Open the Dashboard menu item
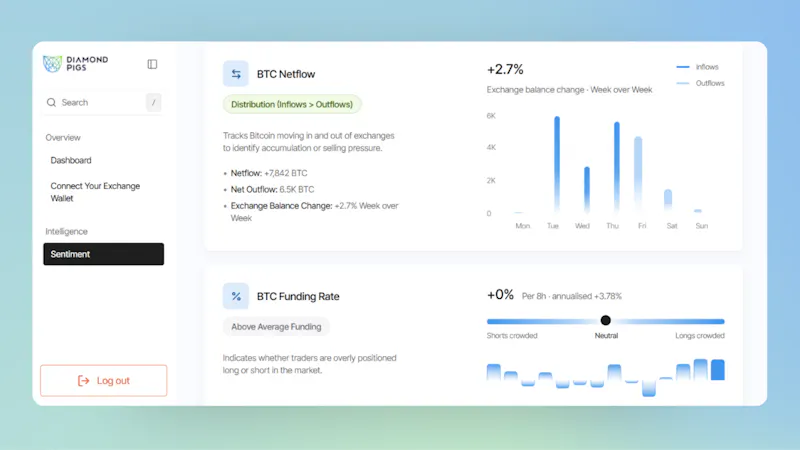Viewport: 800px width, 450px height. pyautogui.click(x=71, y=160)
